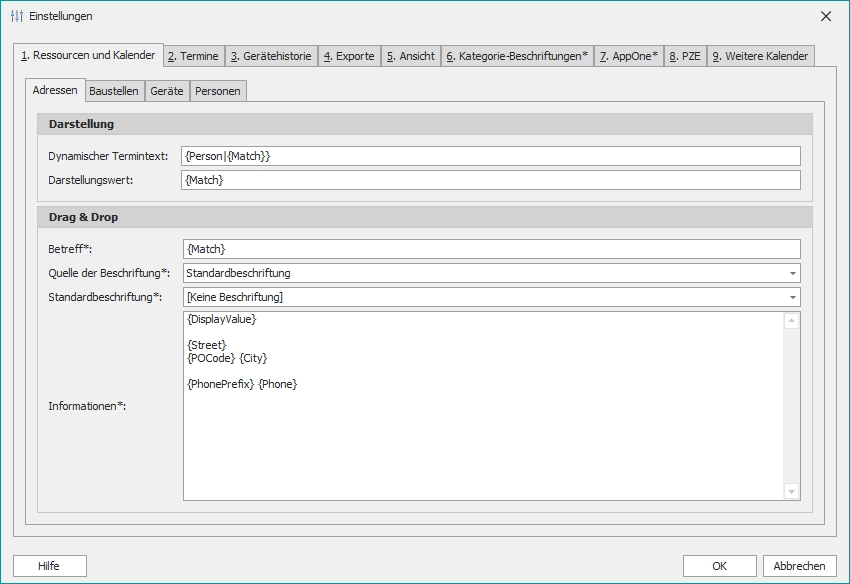Click the Dynamischer Termintext input field
This screenshot has height=584, width=850.
(x=490, y=156)
